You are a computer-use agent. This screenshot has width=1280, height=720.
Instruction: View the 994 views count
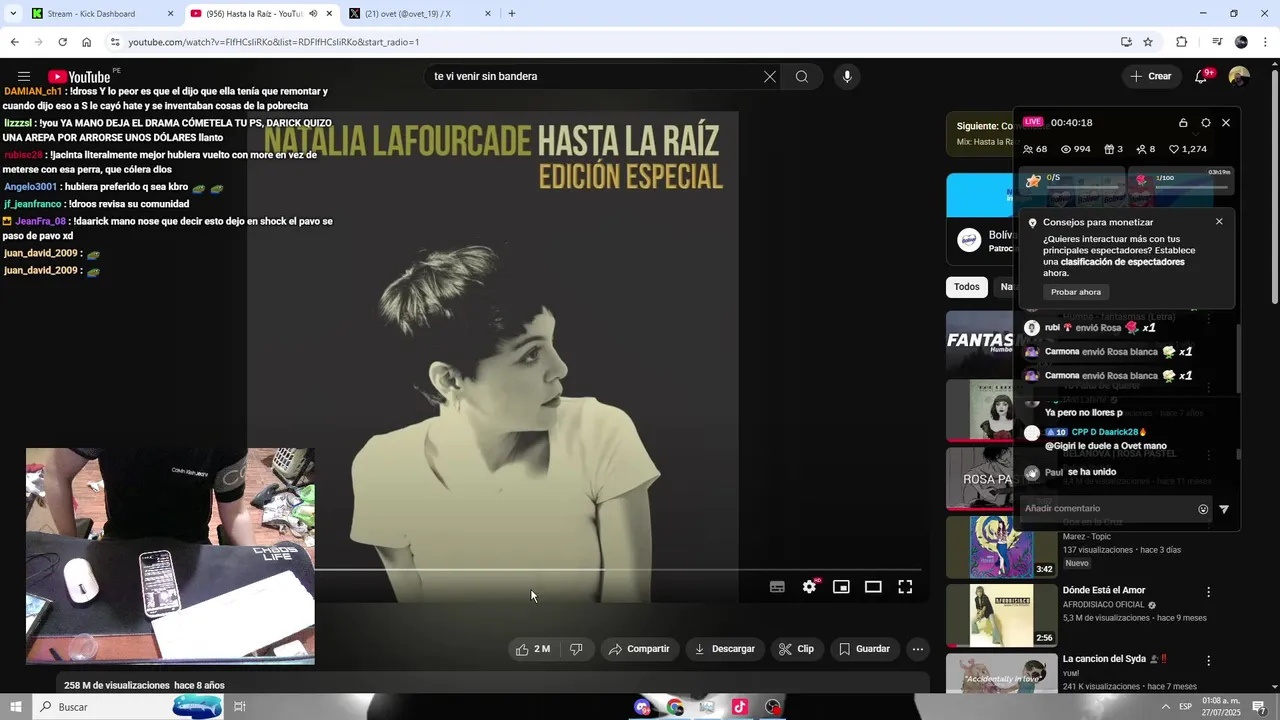(x=1076, y=149)
